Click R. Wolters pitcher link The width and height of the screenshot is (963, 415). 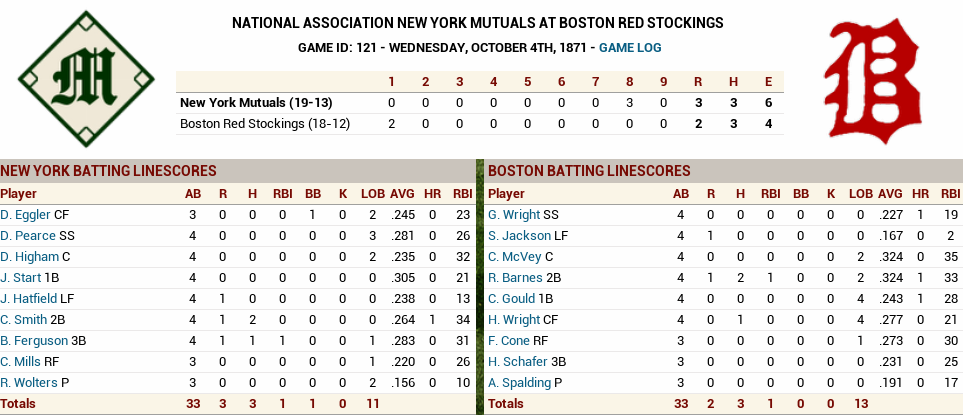(x=27, y=382)
